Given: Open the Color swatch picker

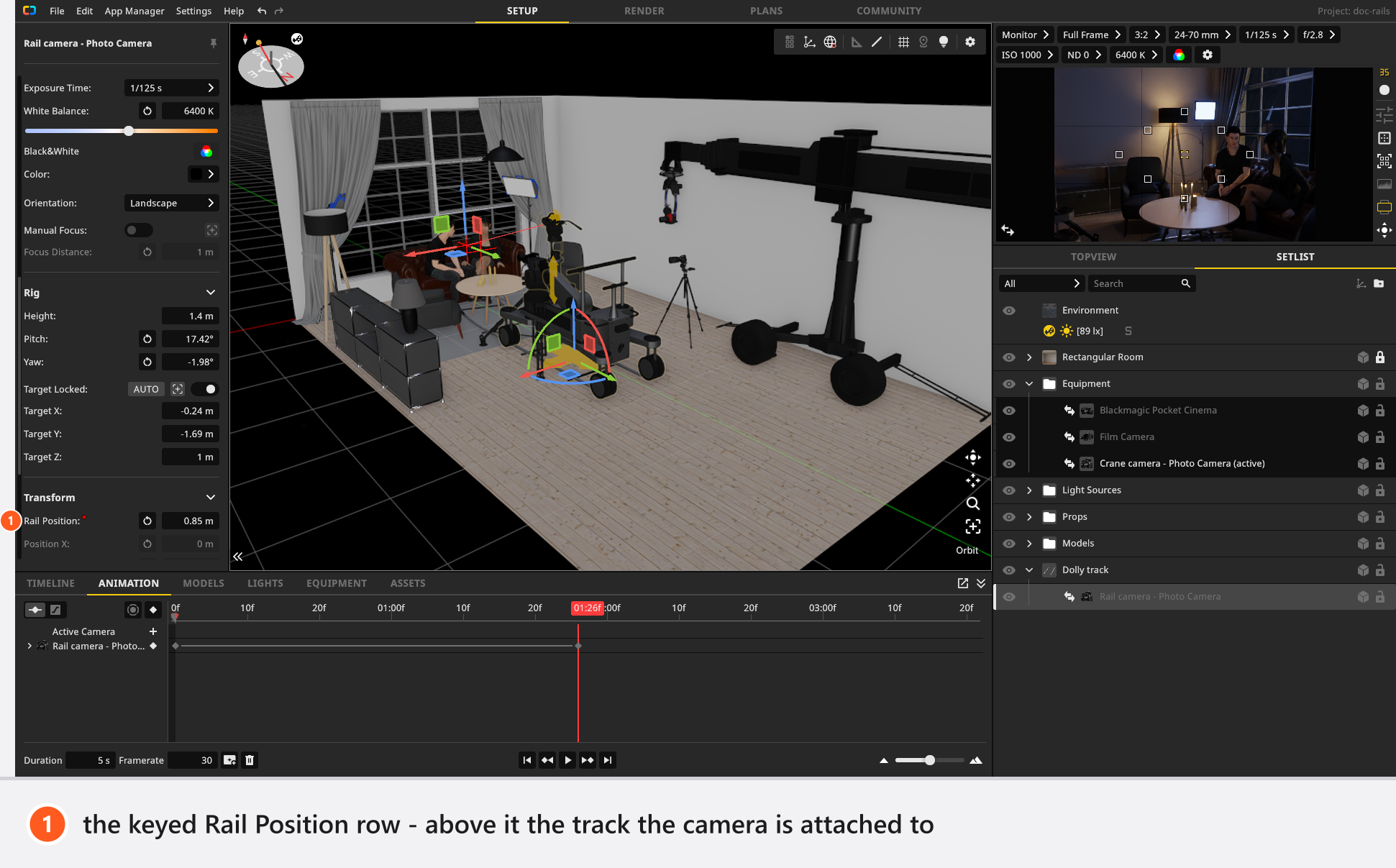Looking at the screenshot, I should click(x=203, y=174).
